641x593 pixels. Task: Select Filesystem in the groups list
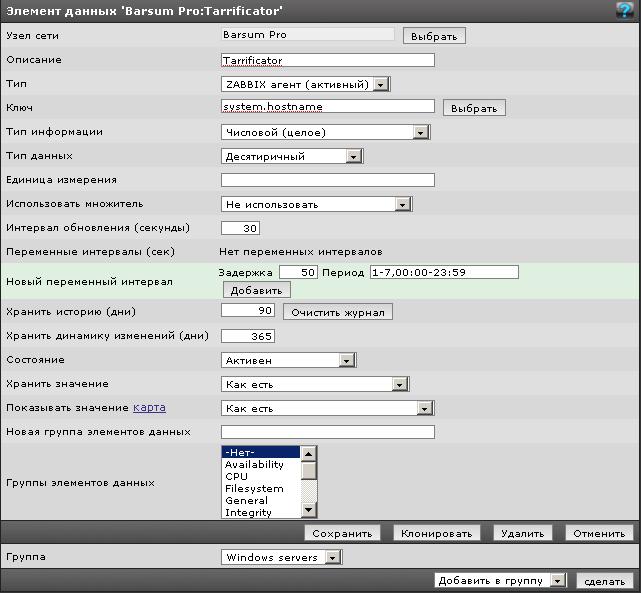pos(254,489)
